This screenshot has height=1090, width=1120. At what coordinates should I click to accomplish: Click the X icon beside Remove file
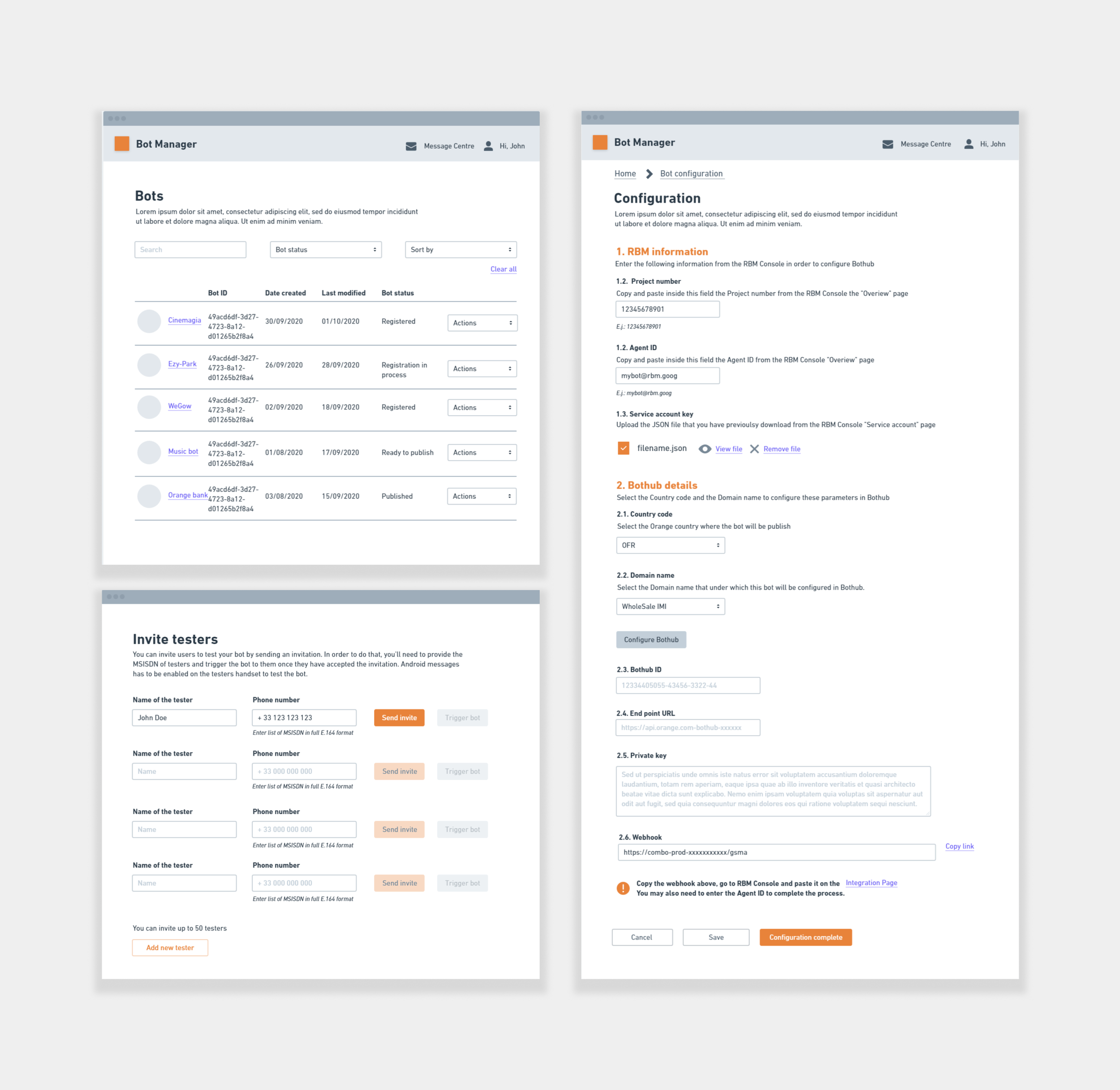754,449
